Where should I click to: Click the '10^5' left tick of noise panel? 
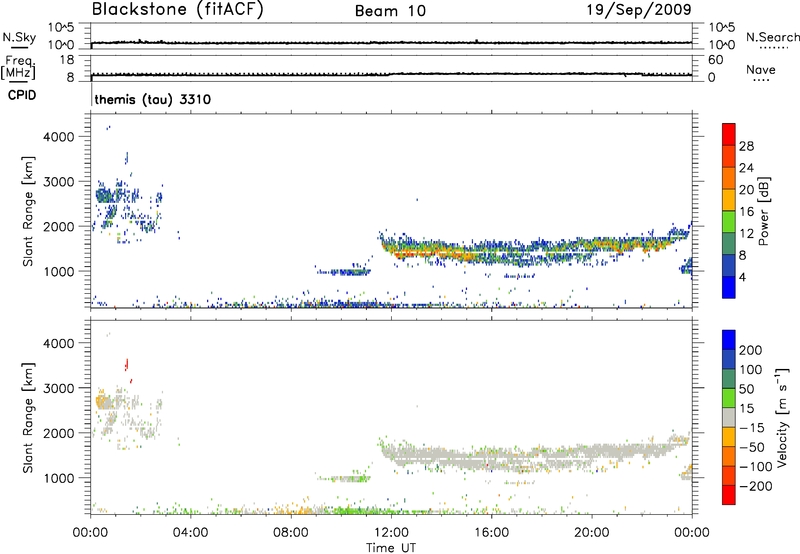click(x=61, y=28)
